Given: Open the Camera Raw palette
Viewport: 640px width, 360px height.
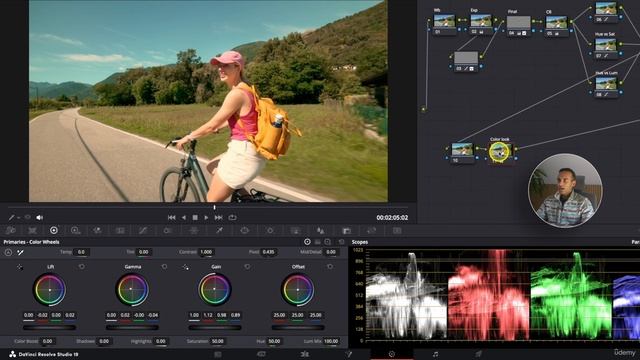Looking at the screenshot, I should click(10, 231).
